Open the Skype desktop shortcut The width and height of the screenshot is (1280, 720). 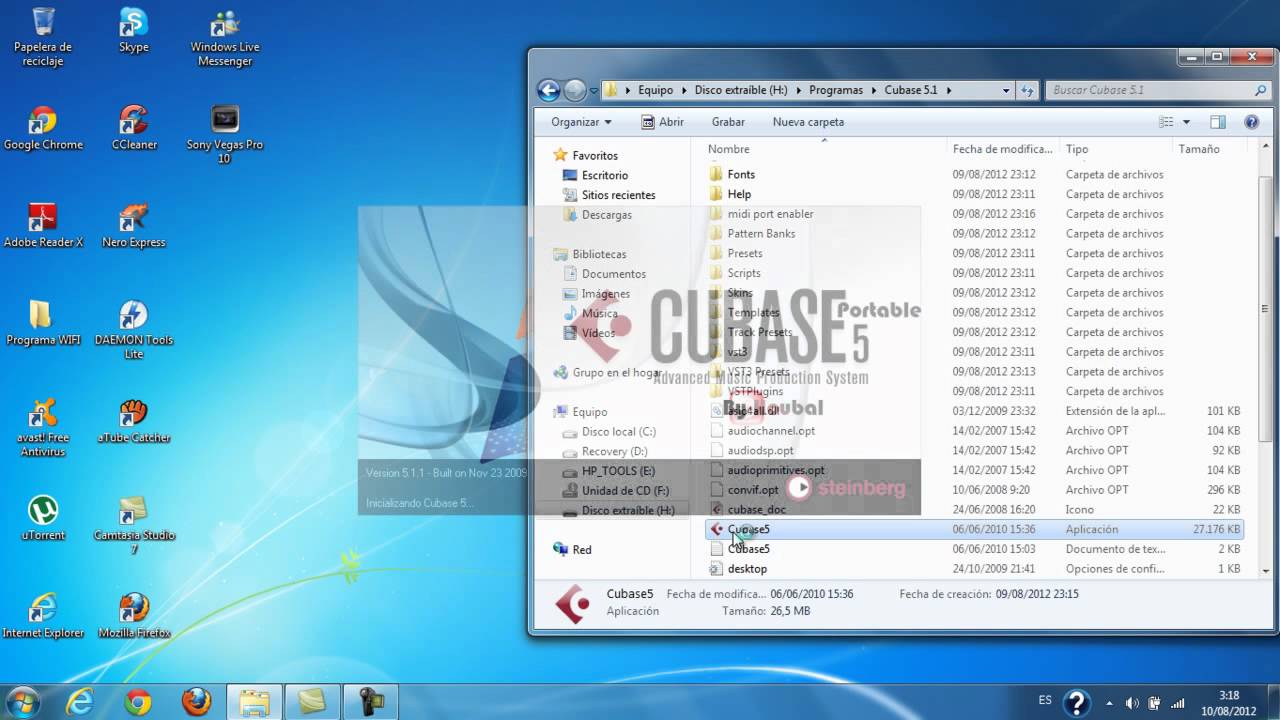[x=133, y=30]
